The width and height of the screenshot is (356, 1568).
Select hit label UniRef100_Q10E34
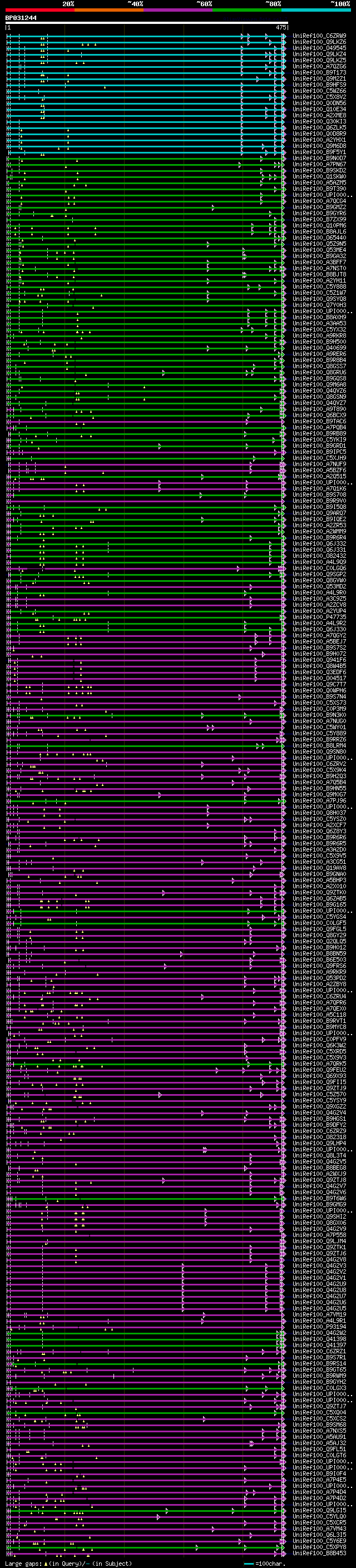[x=319, y=109]
